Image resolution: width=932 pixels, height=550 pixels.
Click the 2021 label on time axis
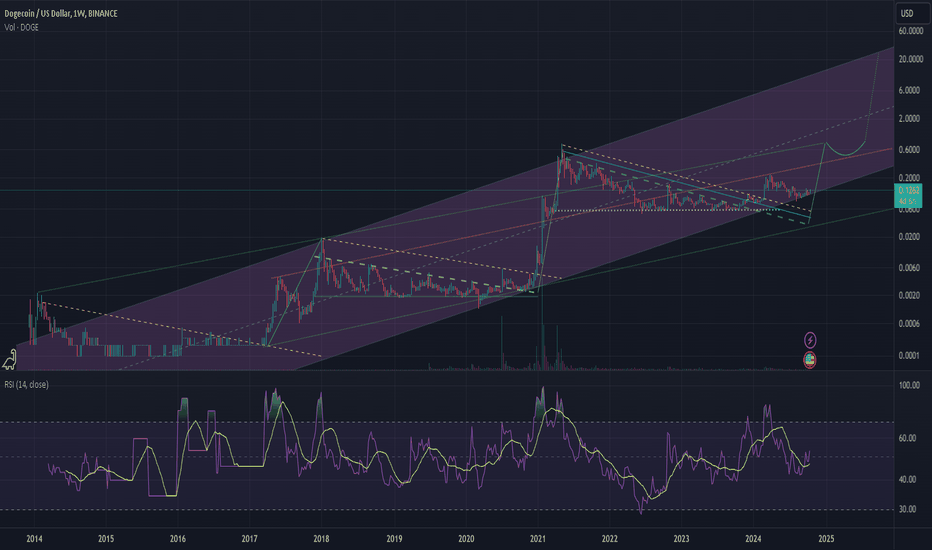538,539
